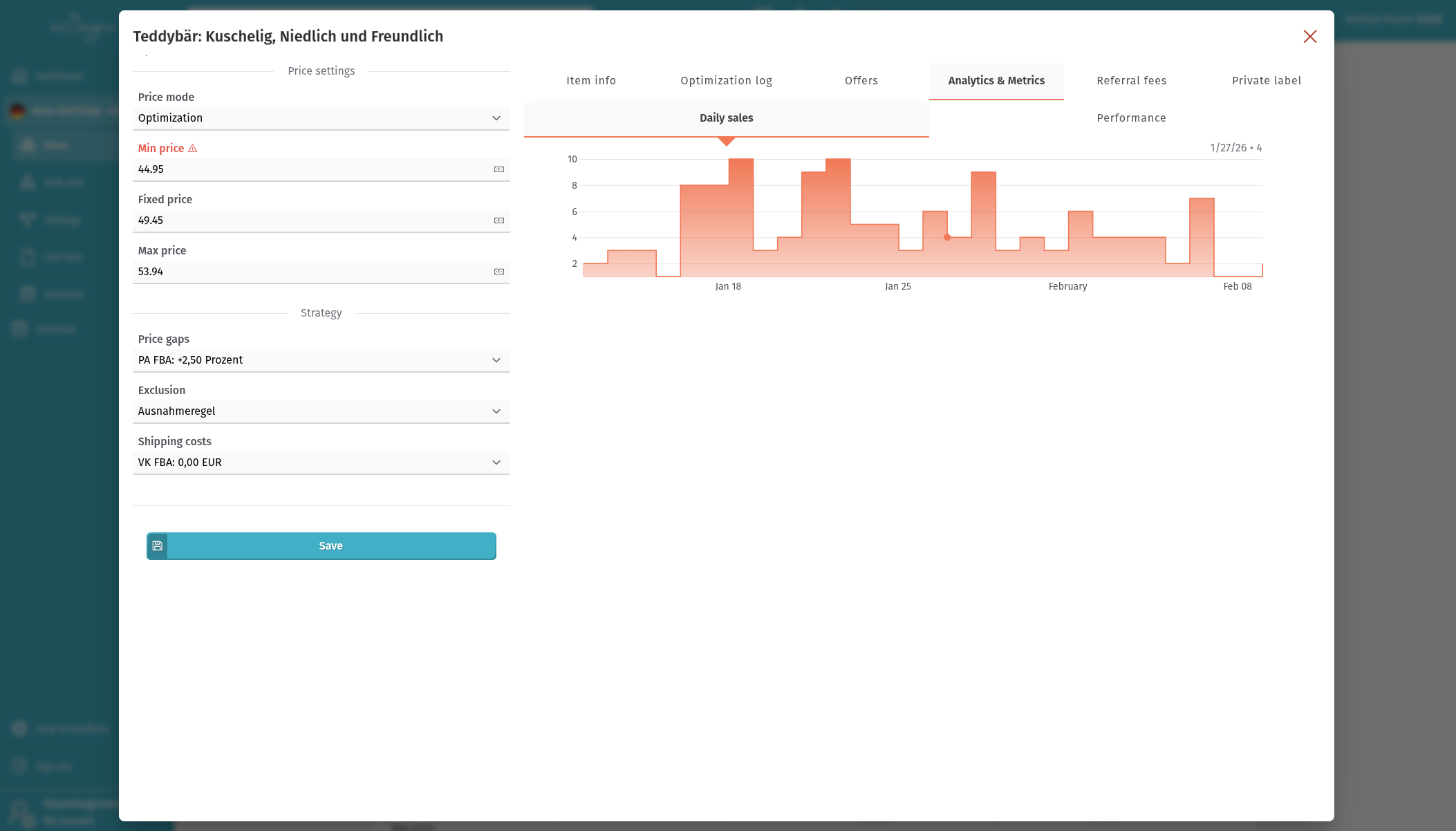1456x831 pixels.
Task: Click the banknote icon in the Fixed price field
Action: coord(498,221)
